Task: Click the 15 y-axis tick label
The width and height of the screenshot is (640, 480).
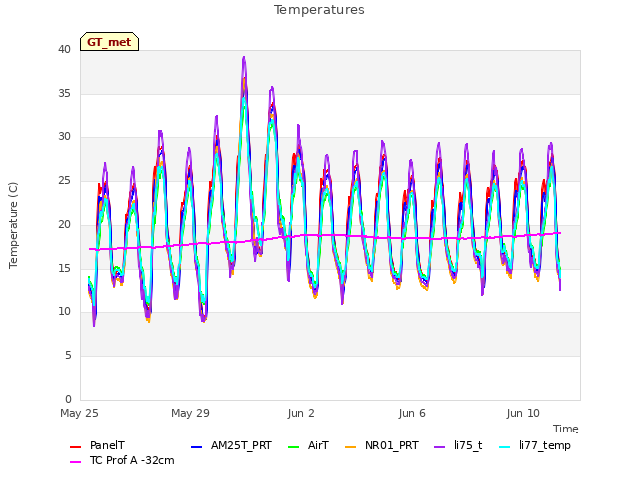Action: pyautogui.click(x=64, y=268)
